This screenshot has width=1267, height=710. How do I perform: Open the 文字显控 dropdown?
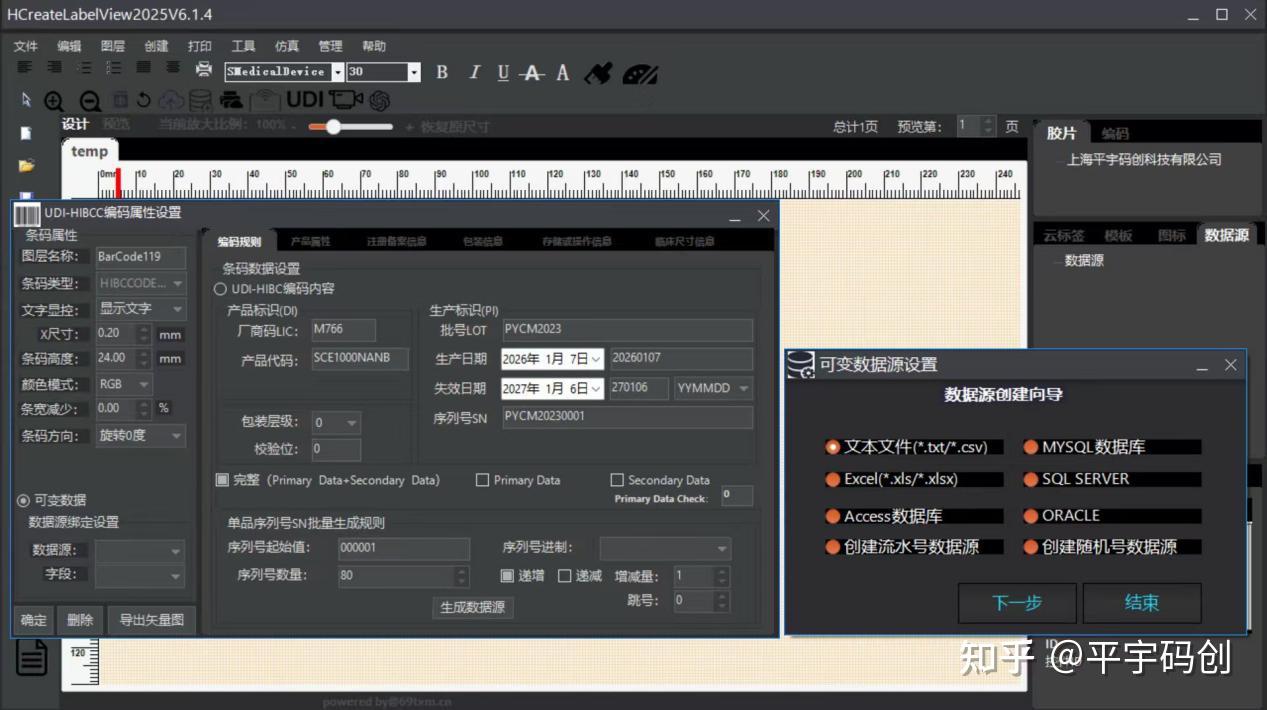141,309
